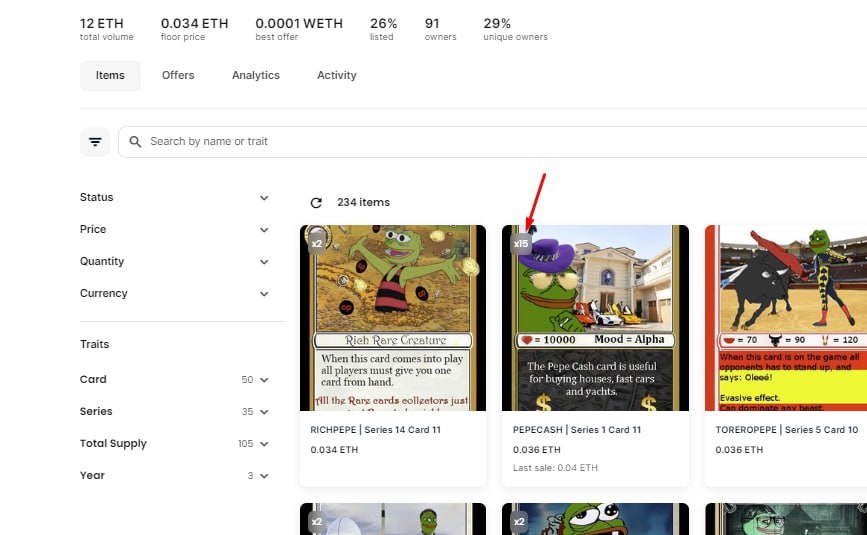Viewport: 867px width, 535px height.
Task: Switch to the Offers tab
Action: tap(178, 75)
